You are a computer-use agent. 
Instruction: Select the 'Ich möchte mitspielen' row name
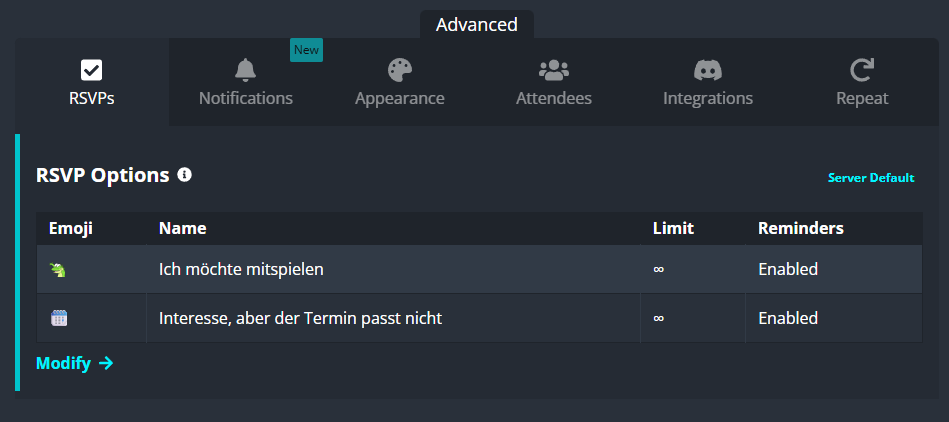[x=241, y=269]
